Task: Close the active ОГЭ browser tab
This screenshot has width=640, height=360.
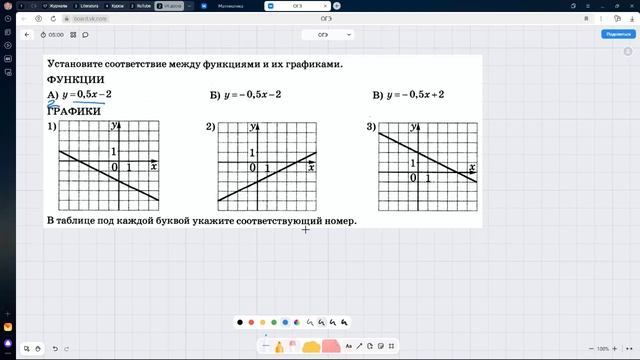Action: click(325, 6)
